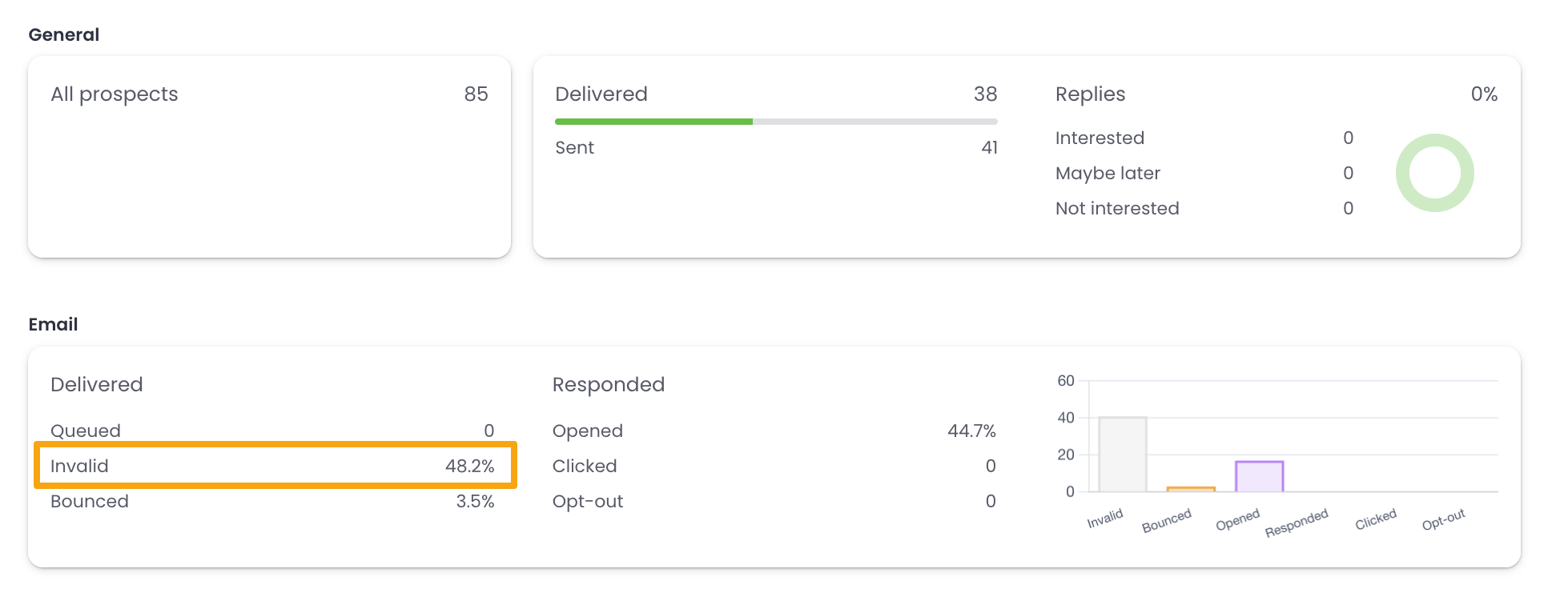Click the green Delivered progress bar

pos(653,121)
